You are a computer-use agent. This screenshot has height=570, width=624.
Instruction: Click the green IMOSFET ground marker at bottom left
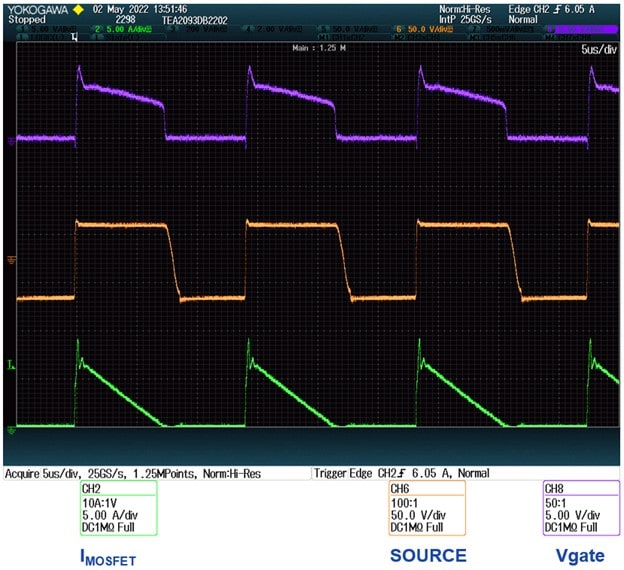tap(11, 430)
